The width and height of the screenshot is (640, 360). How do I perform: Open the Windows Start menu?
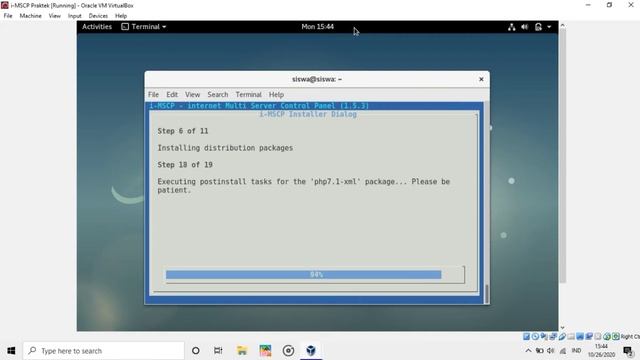[11, 351]
